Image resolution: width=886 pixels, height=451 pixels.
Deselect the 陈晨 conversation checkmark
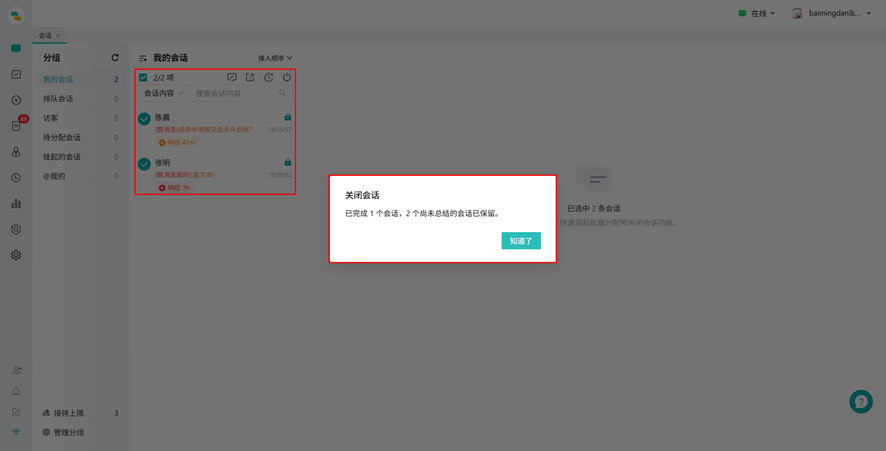point(144,119)
